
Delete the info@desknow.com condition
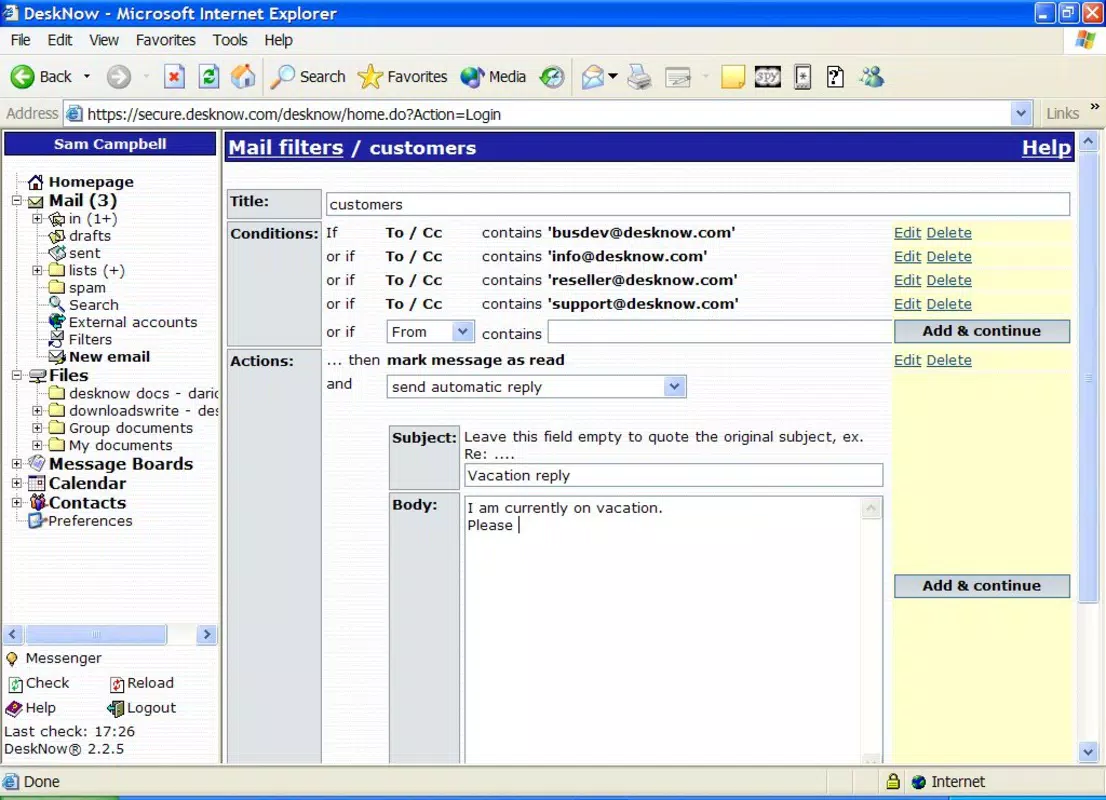(949, 257)
